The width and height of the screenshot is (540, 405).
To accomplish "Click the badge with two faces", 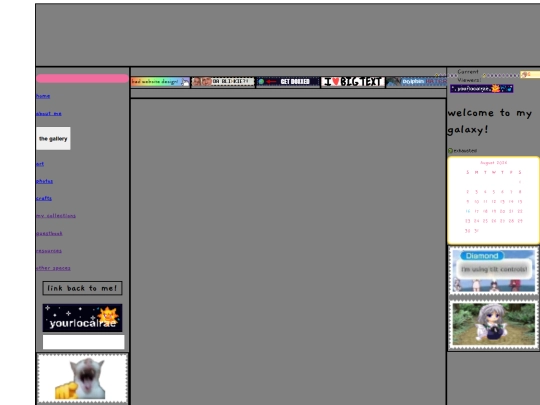I will click(223, 82).
